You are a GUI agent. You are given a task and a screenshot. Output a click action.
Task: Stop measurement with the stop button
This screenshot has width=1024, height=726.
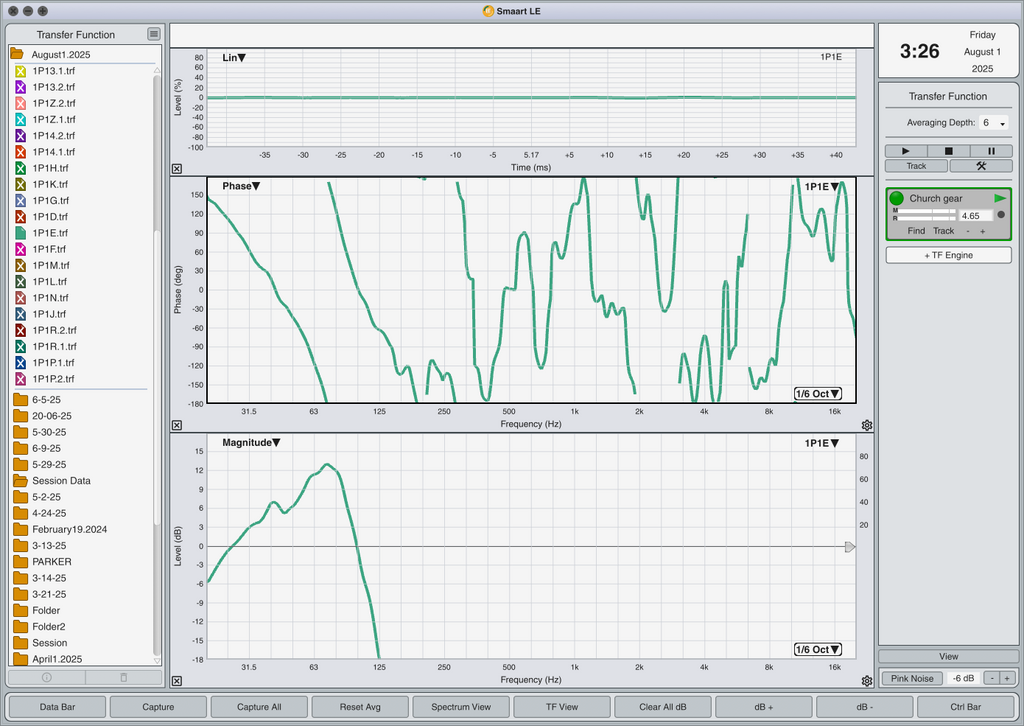pos(948,151)
